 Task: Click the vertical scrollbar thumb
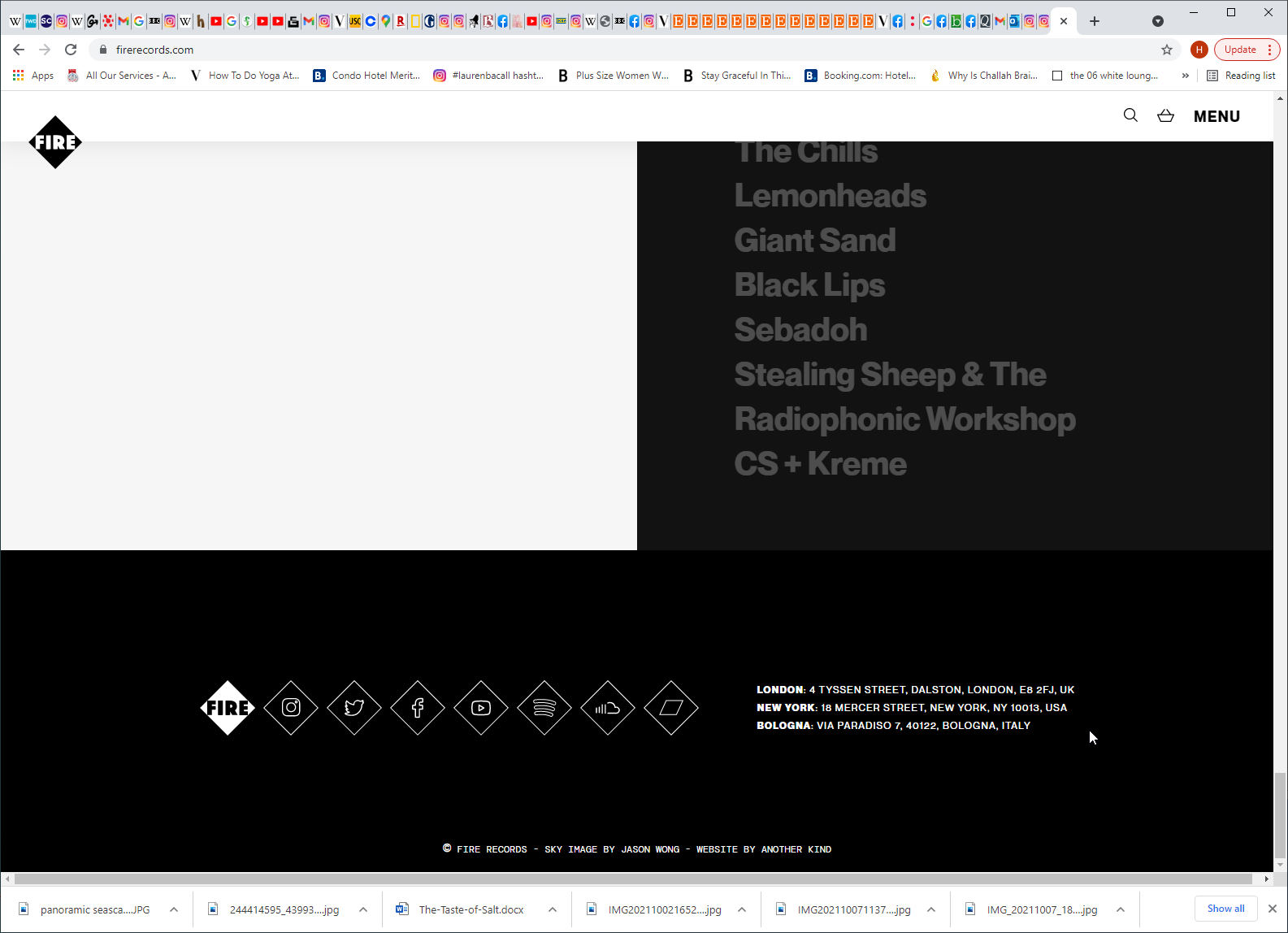[x=1281, y=815]
